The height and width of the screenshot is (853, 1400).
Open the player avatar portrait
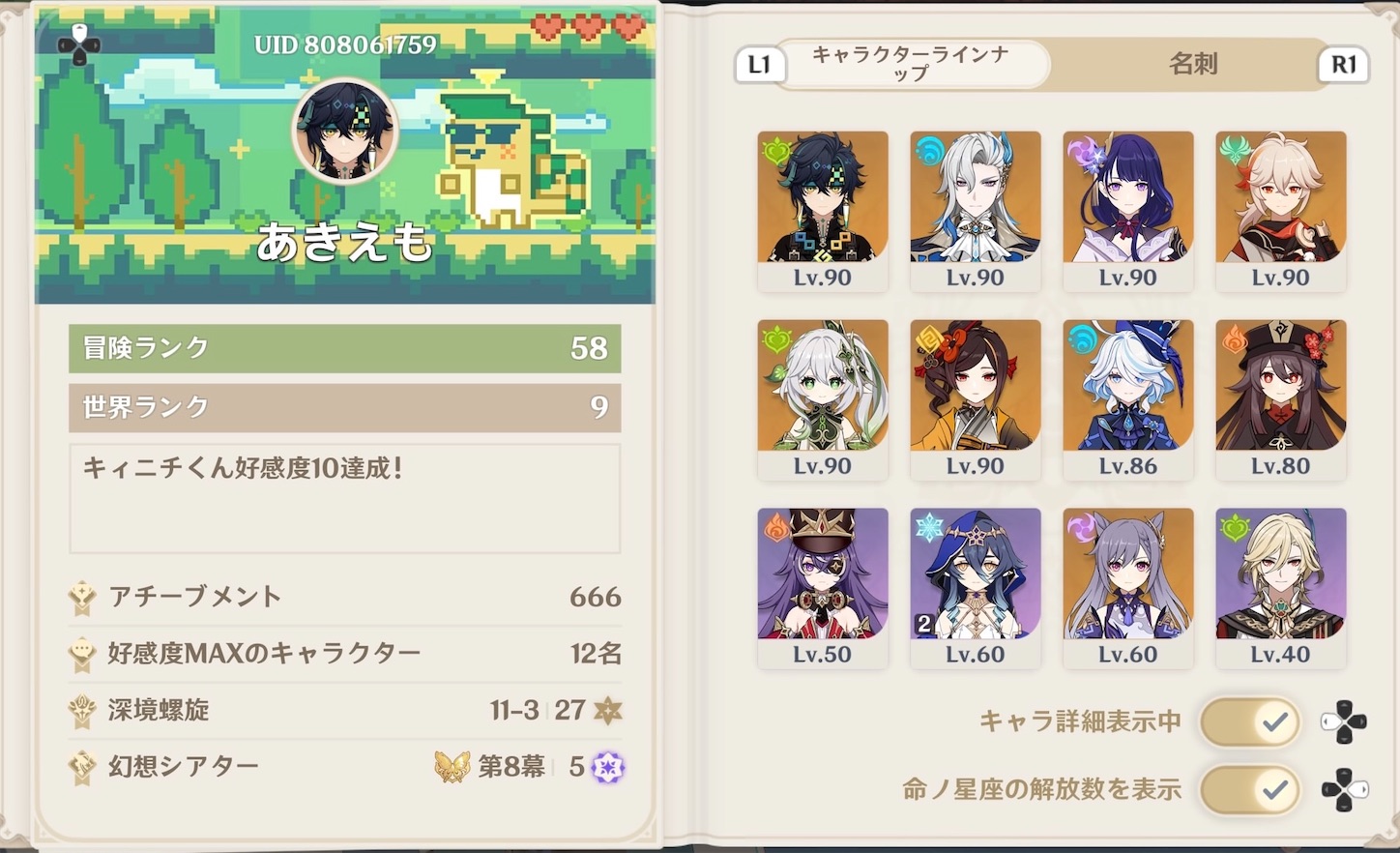pyautogui.click(x=345, y=132)
